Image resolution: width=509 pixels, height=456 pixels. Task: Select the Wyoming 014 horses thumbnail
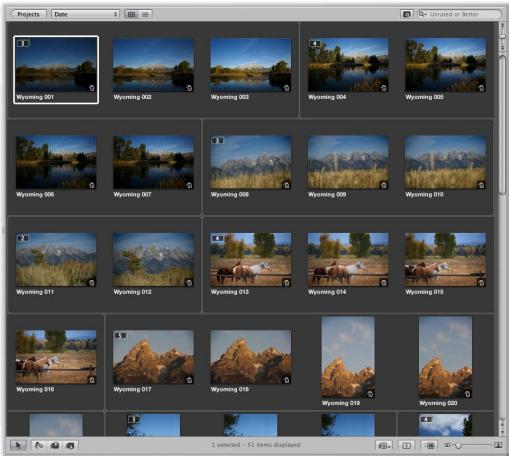click(348, 260)
